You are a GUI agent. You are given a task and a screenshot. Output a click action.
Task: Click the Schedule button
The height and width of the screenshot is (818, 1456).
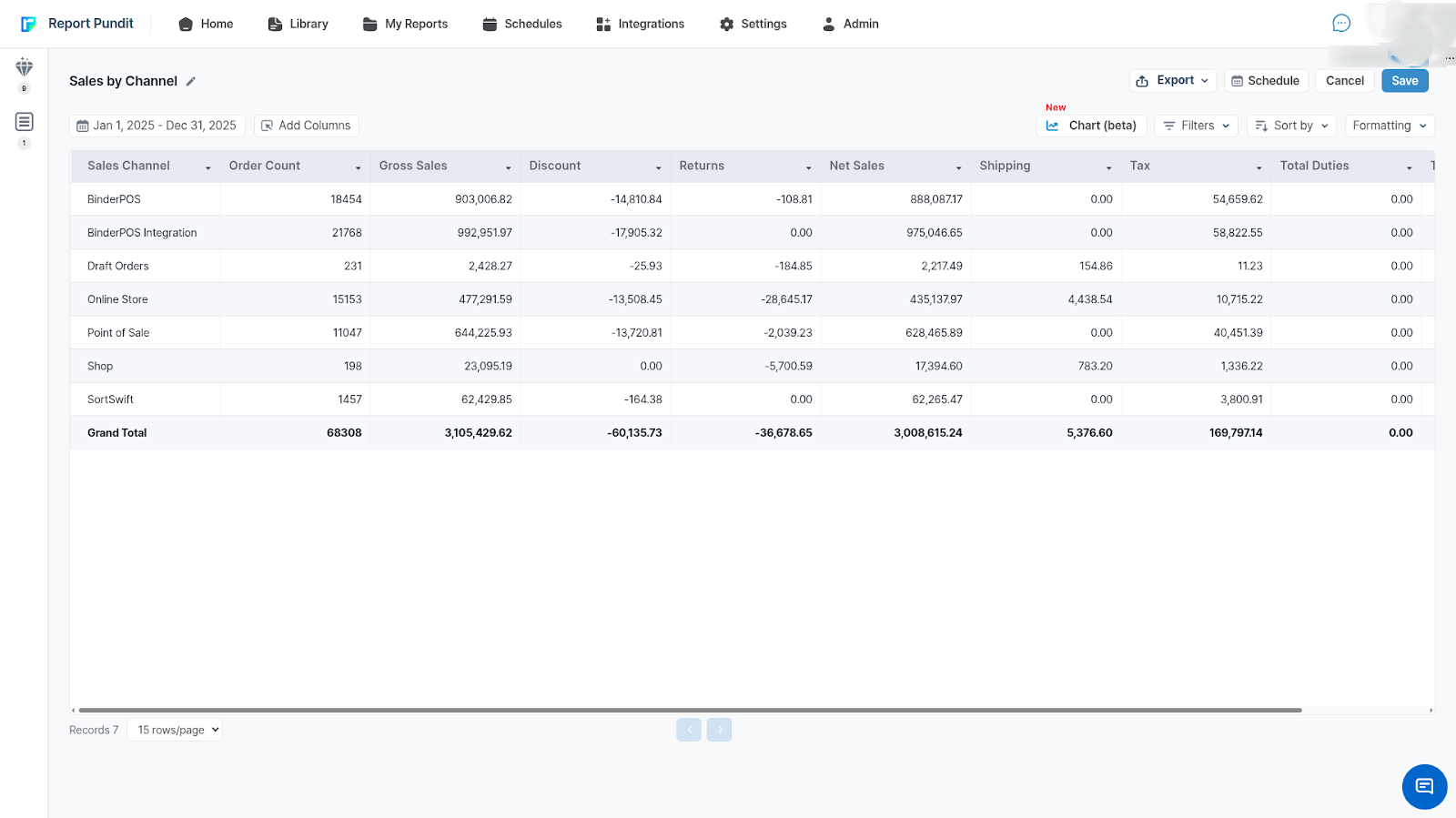click(1266, 81)
